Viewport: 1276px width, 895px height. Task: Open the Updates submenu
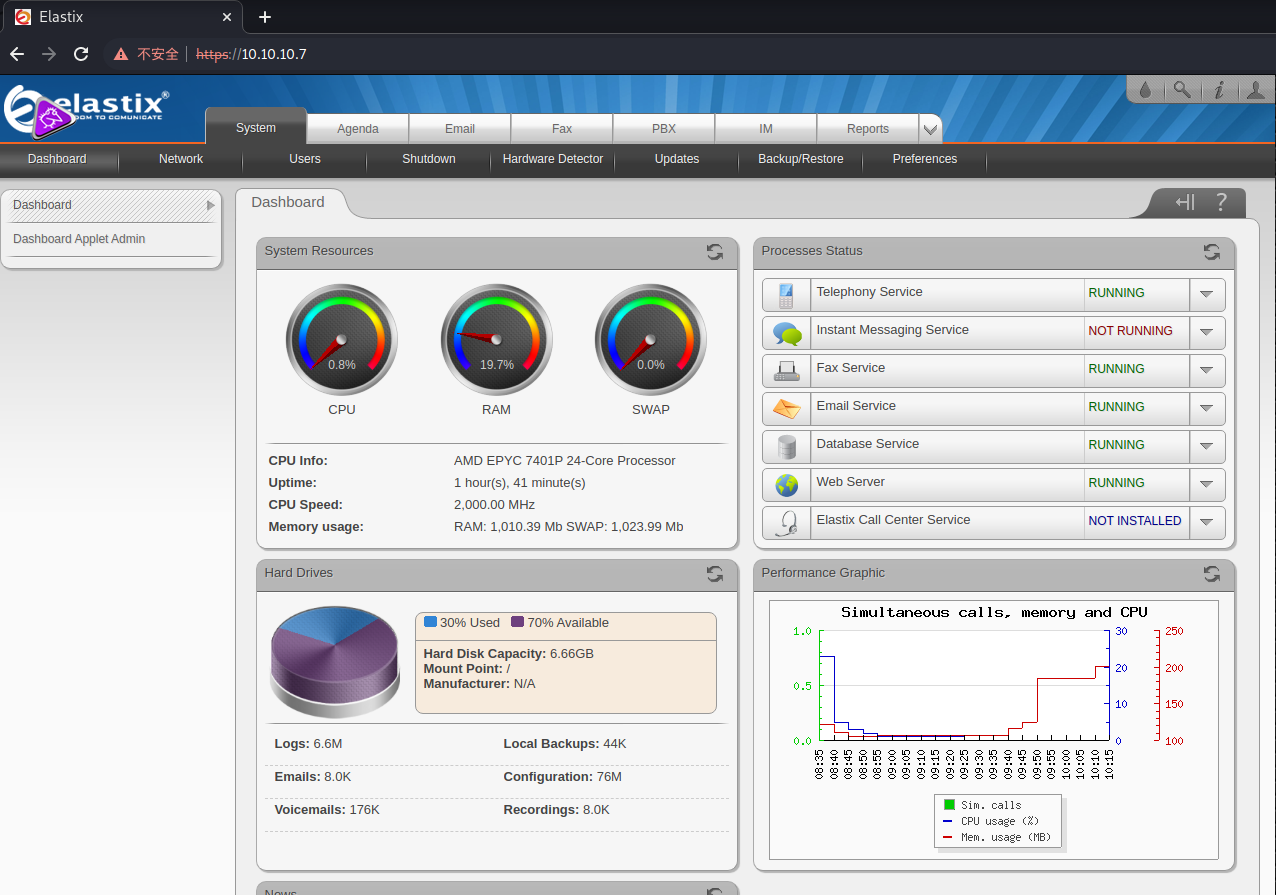tap(677, 159)
